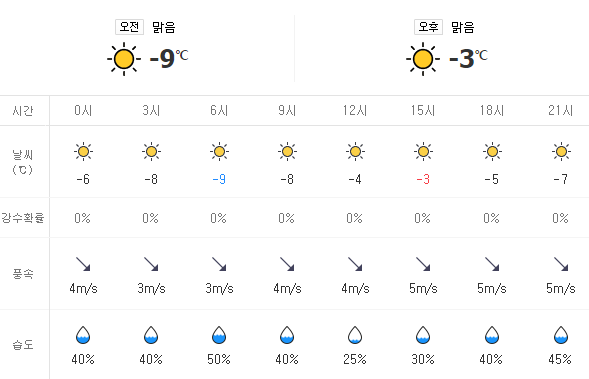The image size is (589, 379).
Task: Select the 18시 time column header
Action: 492,110
